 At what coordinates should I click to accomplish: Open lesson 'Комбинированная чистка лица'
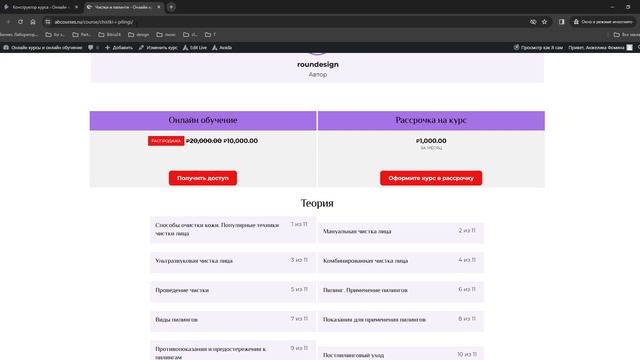pyautogui.click(x=400, y=261)
